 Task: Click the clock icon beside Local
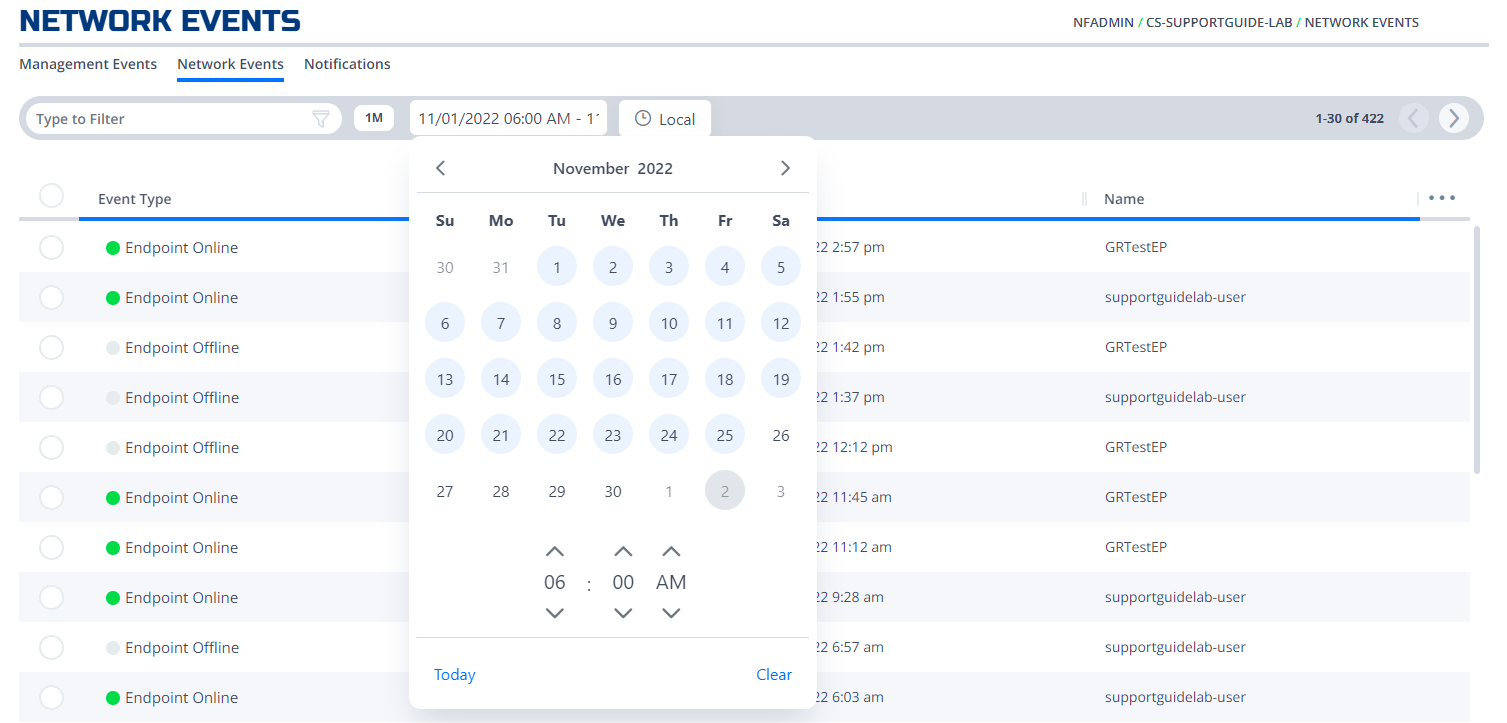click(x=643, y=118)
